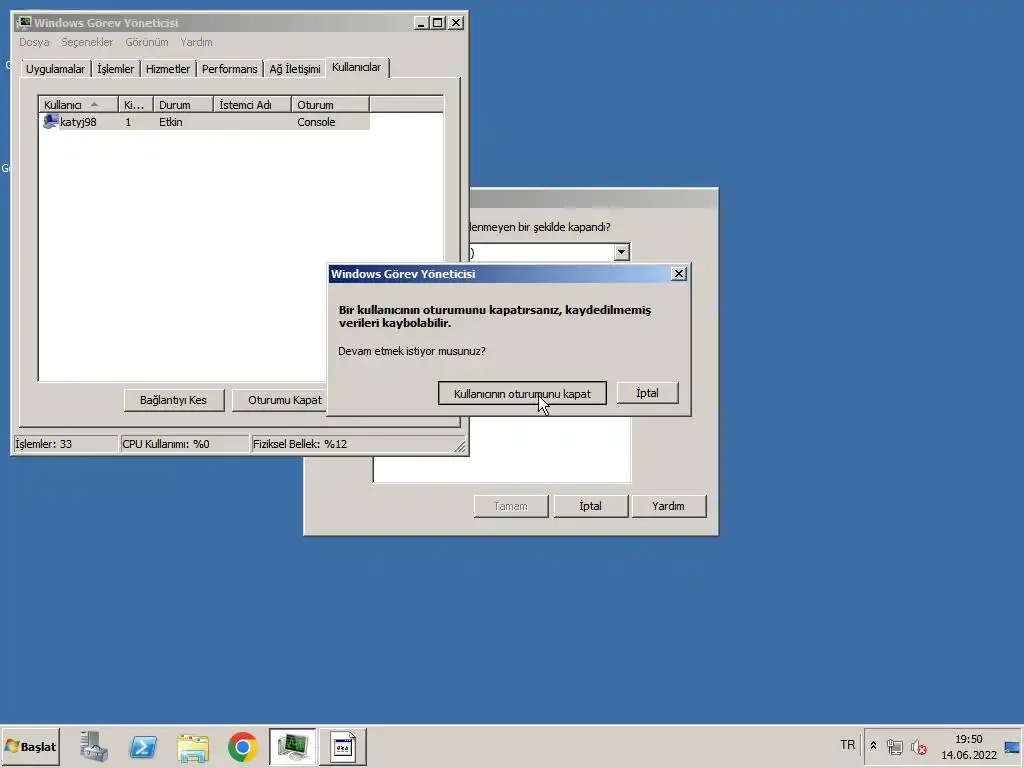Click the TR language indicator

847,745
